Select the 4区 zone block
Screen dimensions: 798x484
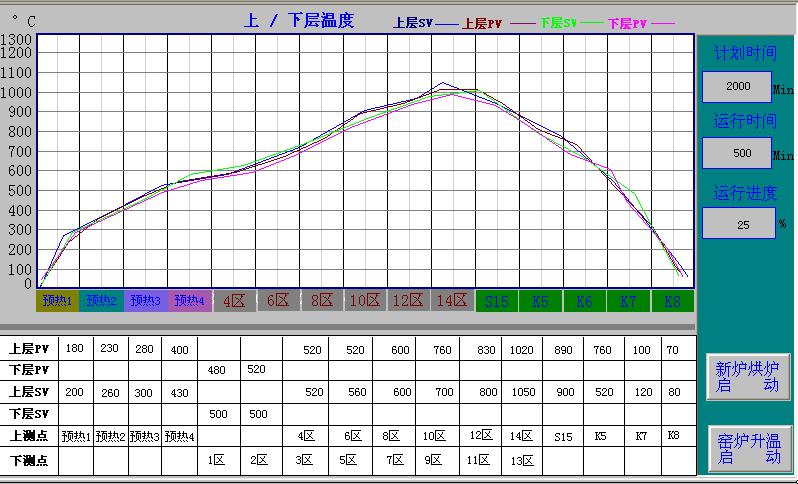pyautogui.click(x=234, y=300)
